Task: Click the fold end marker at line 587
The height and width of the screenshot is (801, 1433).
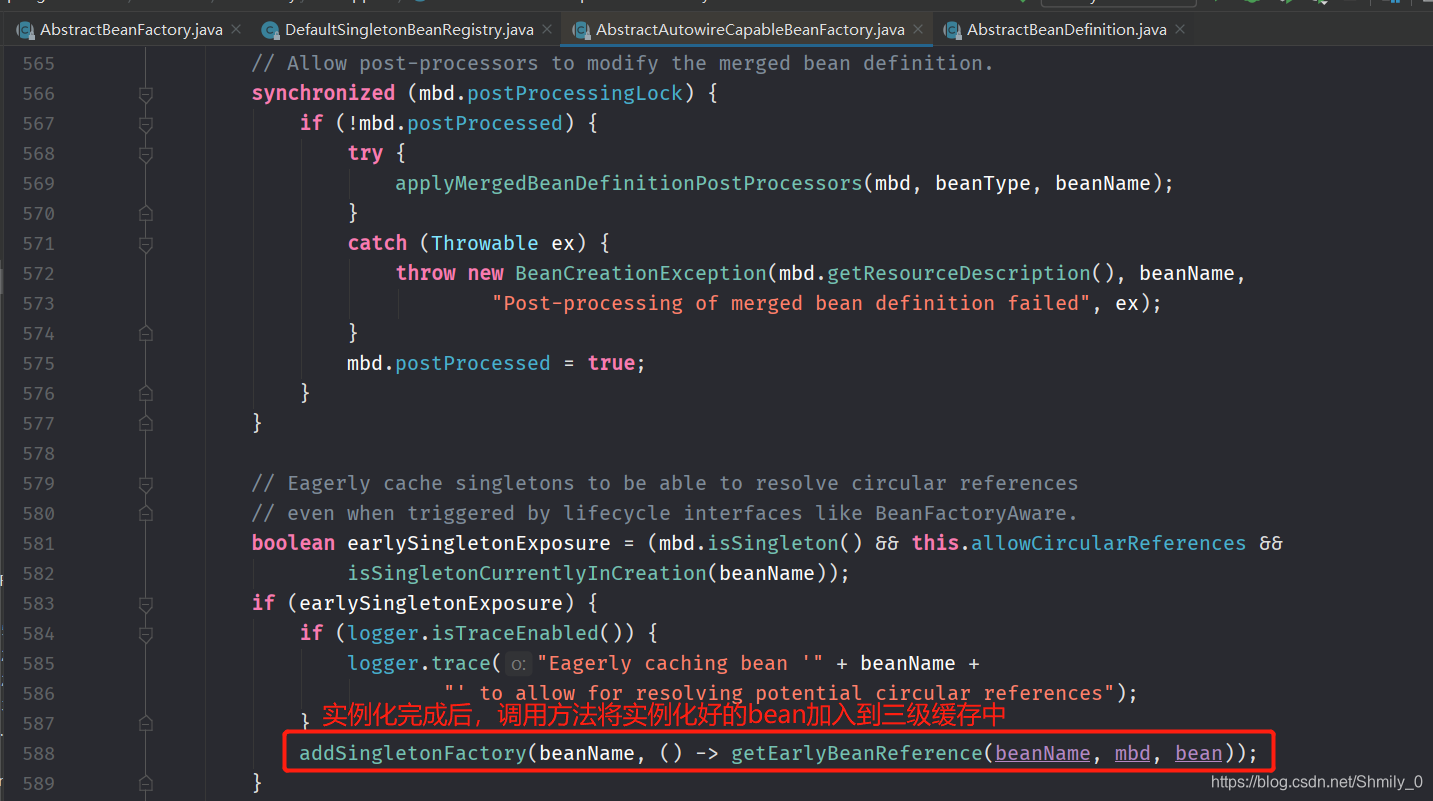Action: pyautogui.click(x=146, y=723)
